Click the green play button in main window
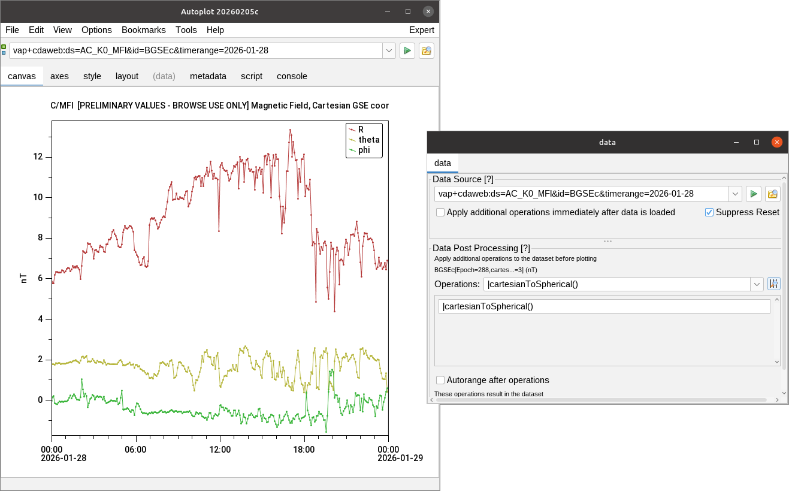Screen dimensions: 789x491 pos(407,50)
